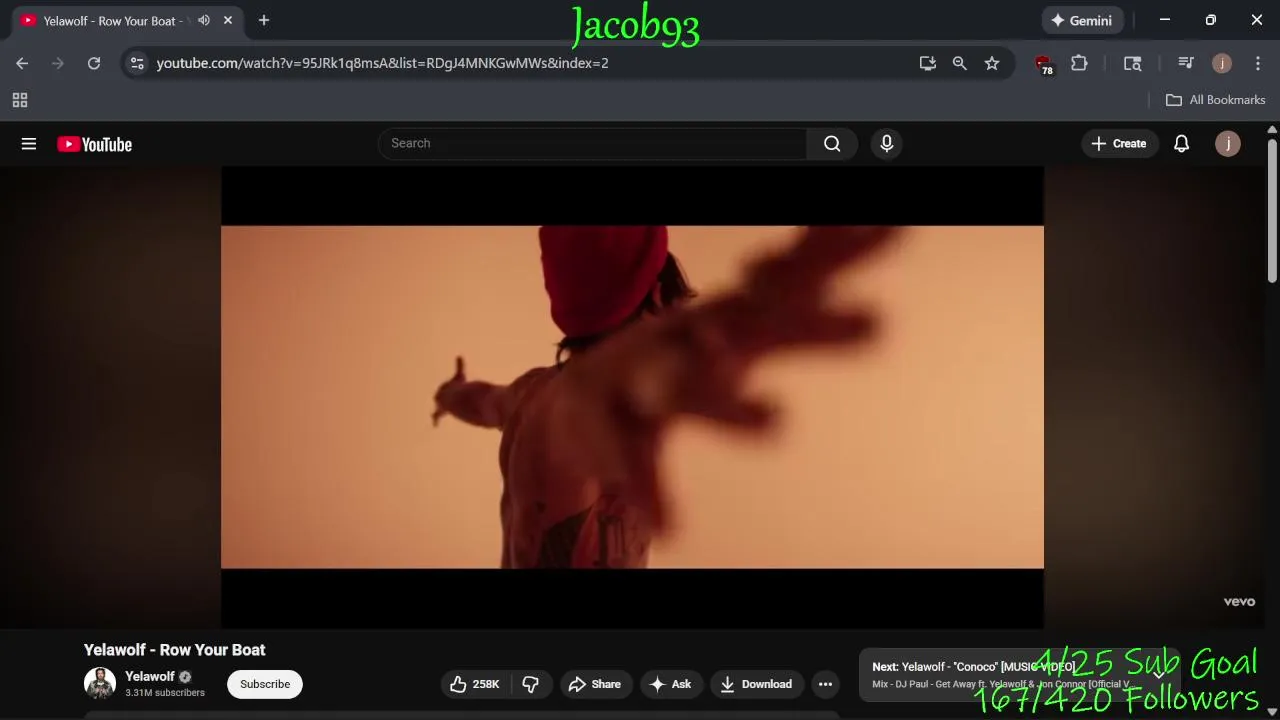The image size is (1280, 720).
Task: Click the Yelawolf - Row Your Boat title
Action: point(175,650)
